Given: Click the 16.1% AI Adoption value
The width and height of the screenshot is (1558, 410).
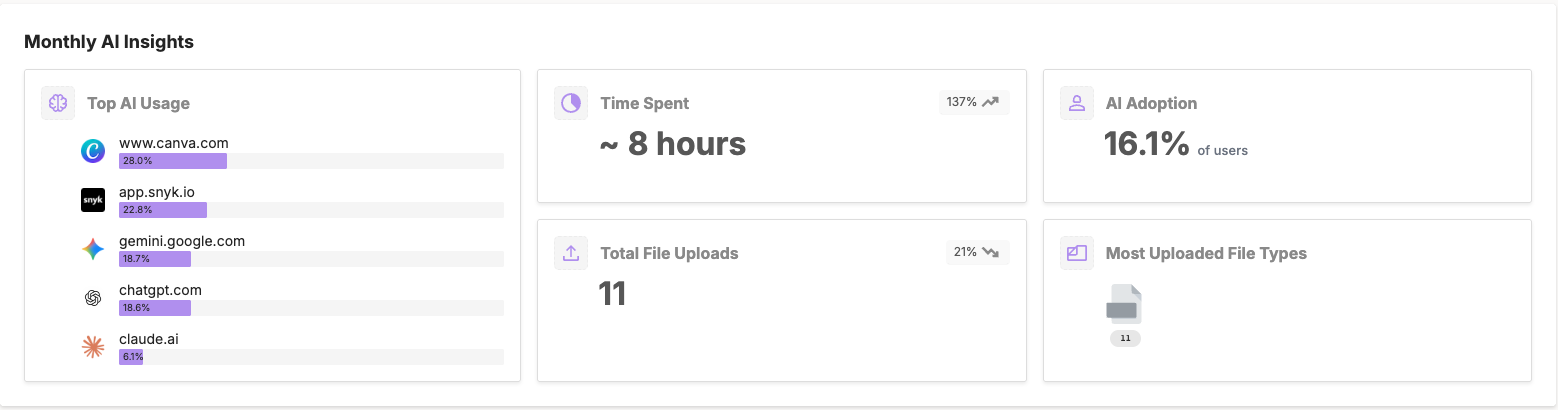Looking at the screenshot, I should point(1146,144).
